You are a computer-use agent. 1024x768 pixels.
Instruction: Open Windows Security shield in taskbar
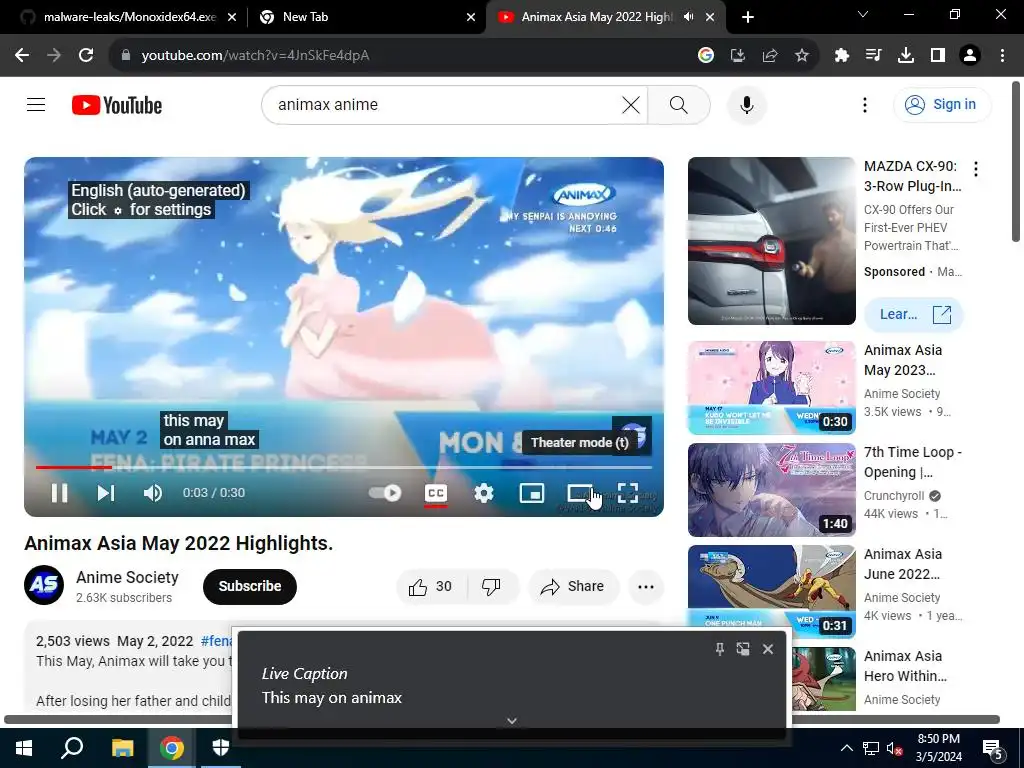221,748
